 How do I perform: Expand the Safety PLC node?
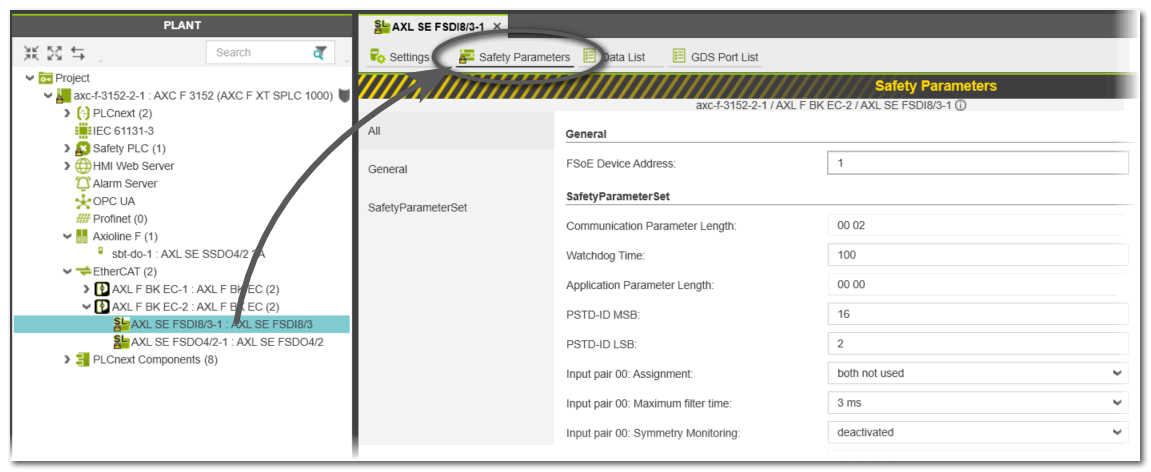[67, 149]
